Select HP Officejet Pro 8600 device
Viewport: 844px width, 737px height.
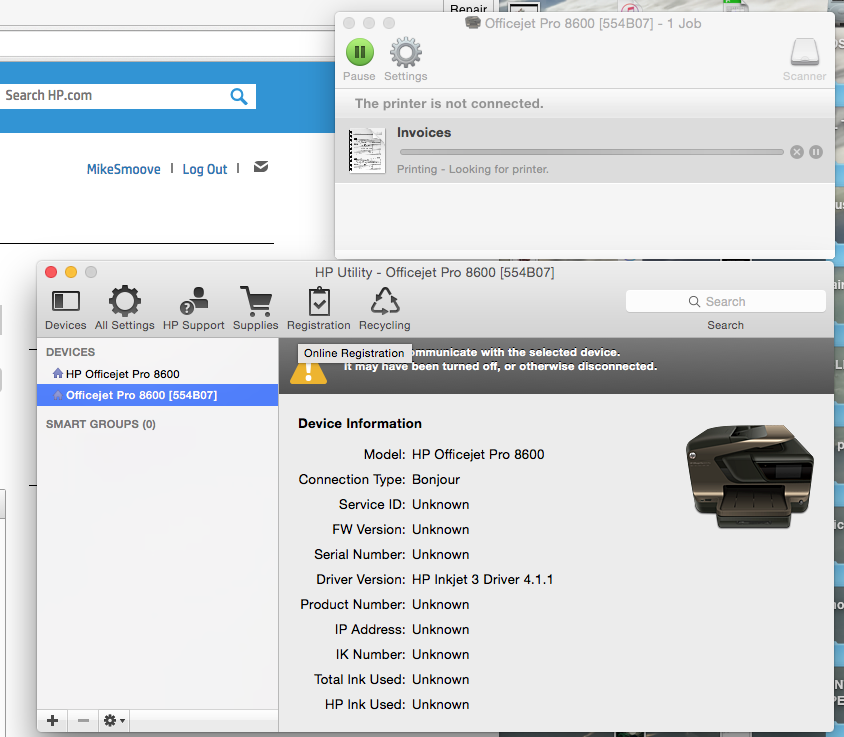122,374
